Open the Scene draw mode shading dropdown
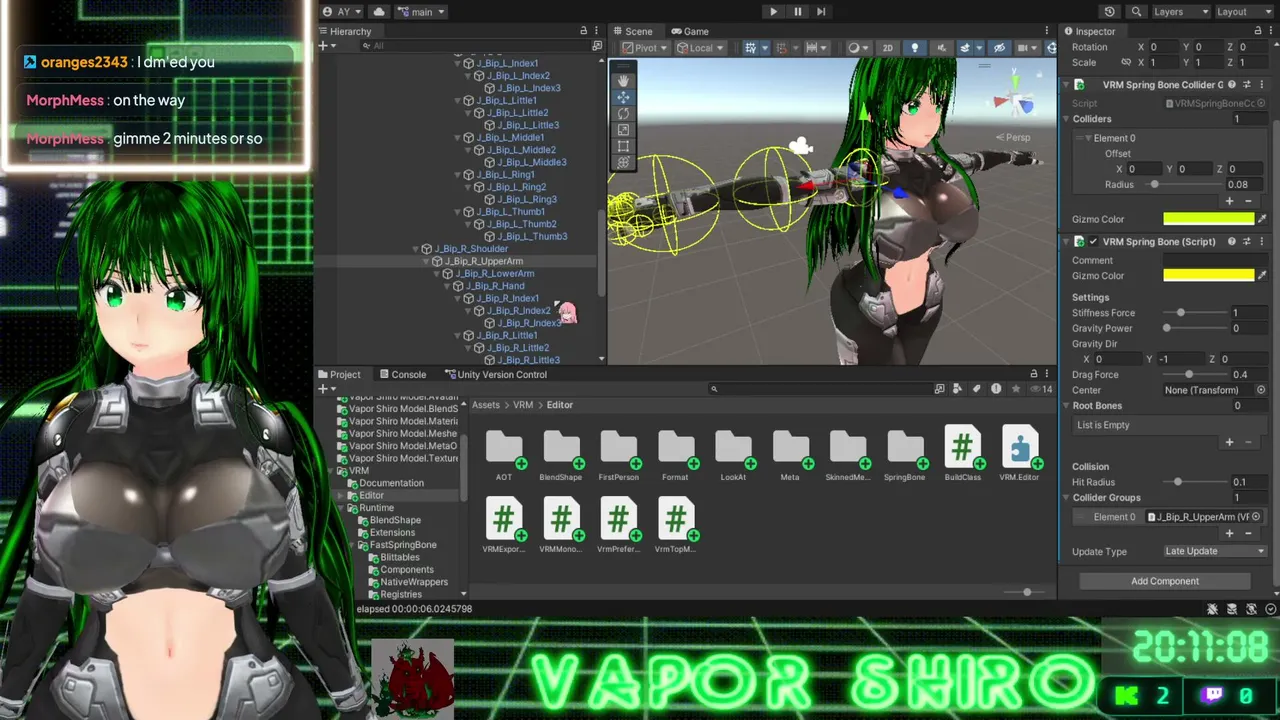Viewport: 1280px width, 720px height. tap(857, 48)
